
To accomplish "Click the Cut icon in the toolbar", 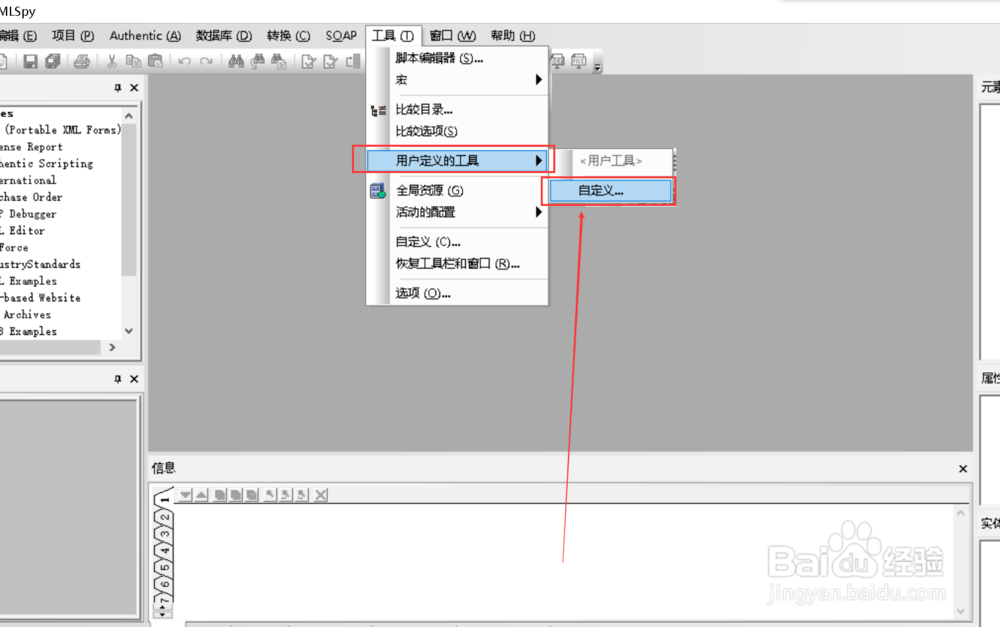I will [111, 61].
